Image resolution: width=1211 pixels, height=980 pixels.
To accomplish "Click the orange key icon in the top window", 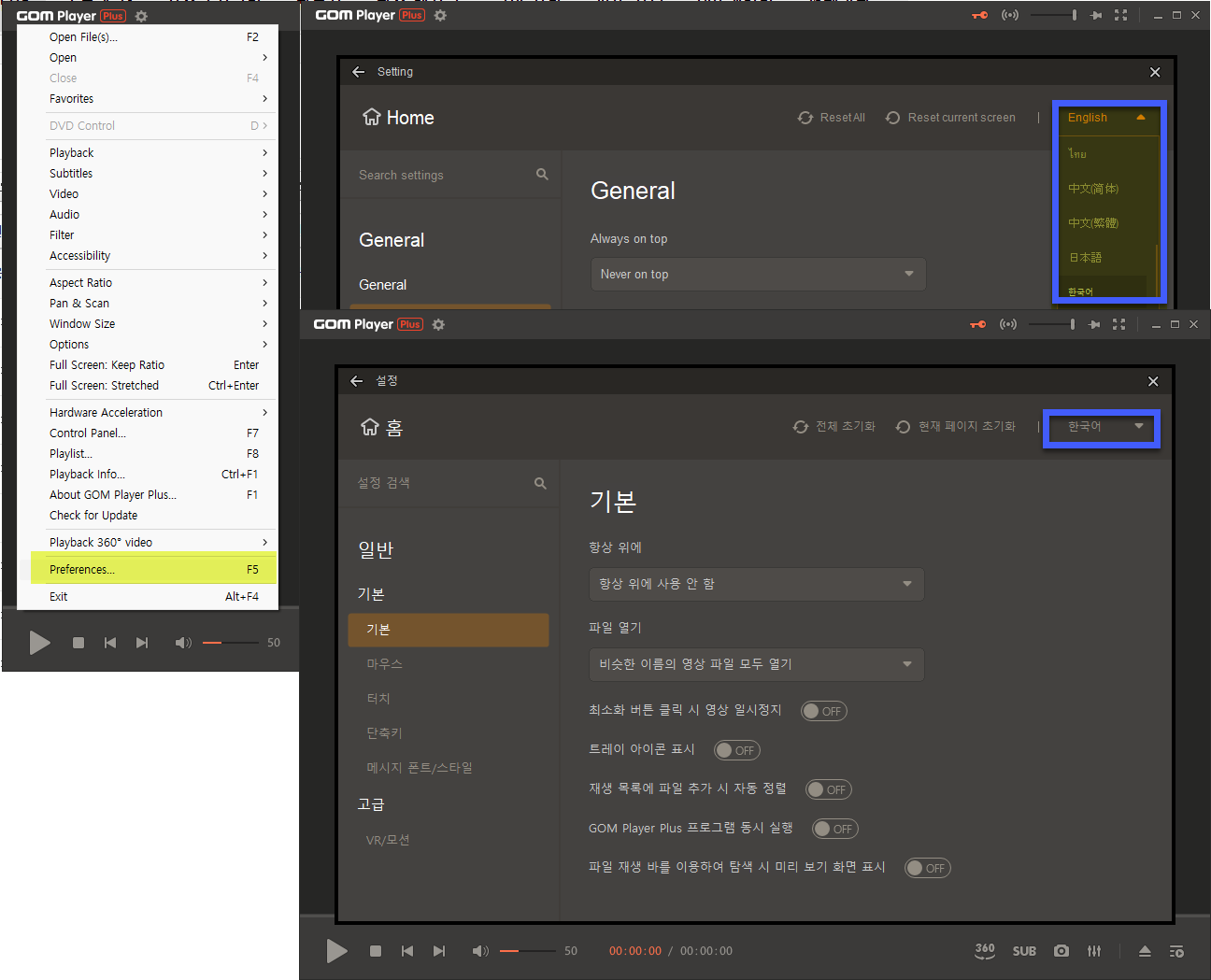I will point(980,15).
